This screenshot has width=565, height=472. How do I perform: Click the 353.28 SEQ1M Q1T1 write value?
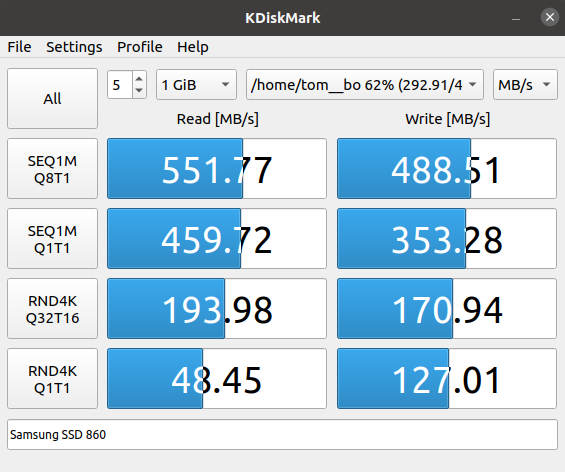(x=447, y=239)
